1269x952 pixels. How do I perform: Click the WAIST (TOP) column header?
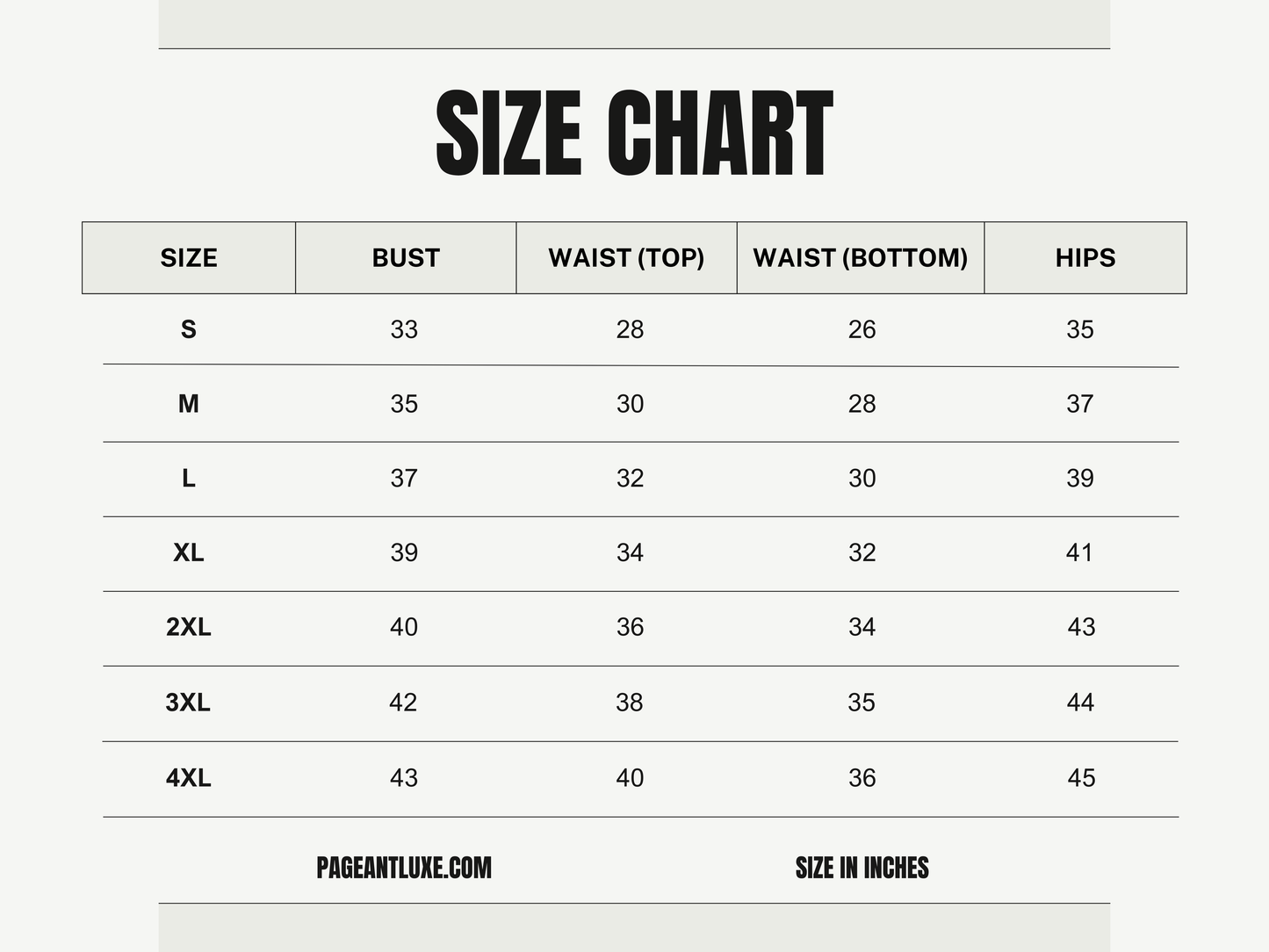pyautogui.click(x=626, y=258)
